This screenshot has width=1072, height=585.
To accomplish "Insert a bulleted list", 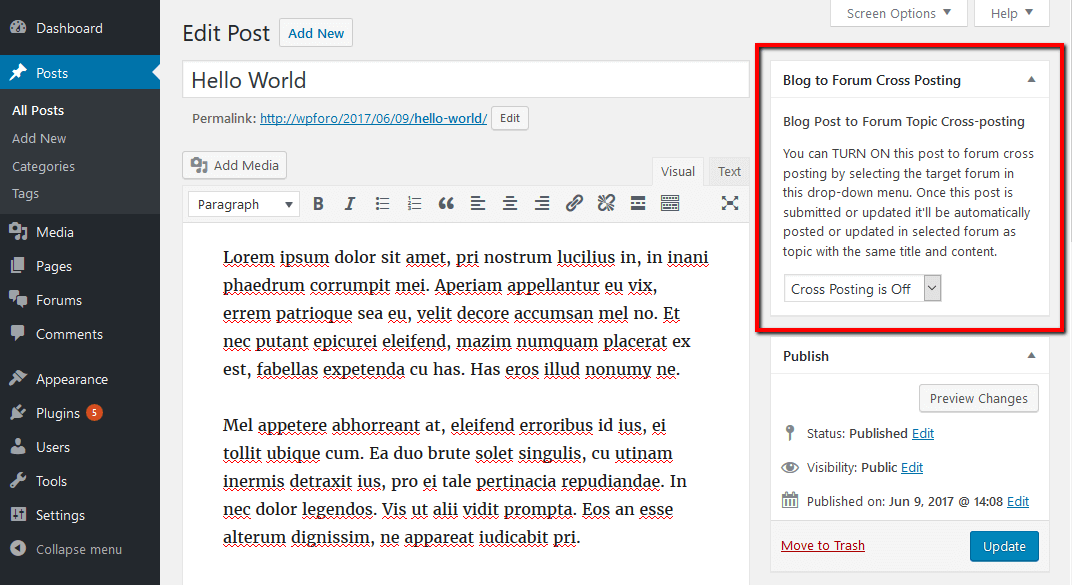I will [382, 203].
